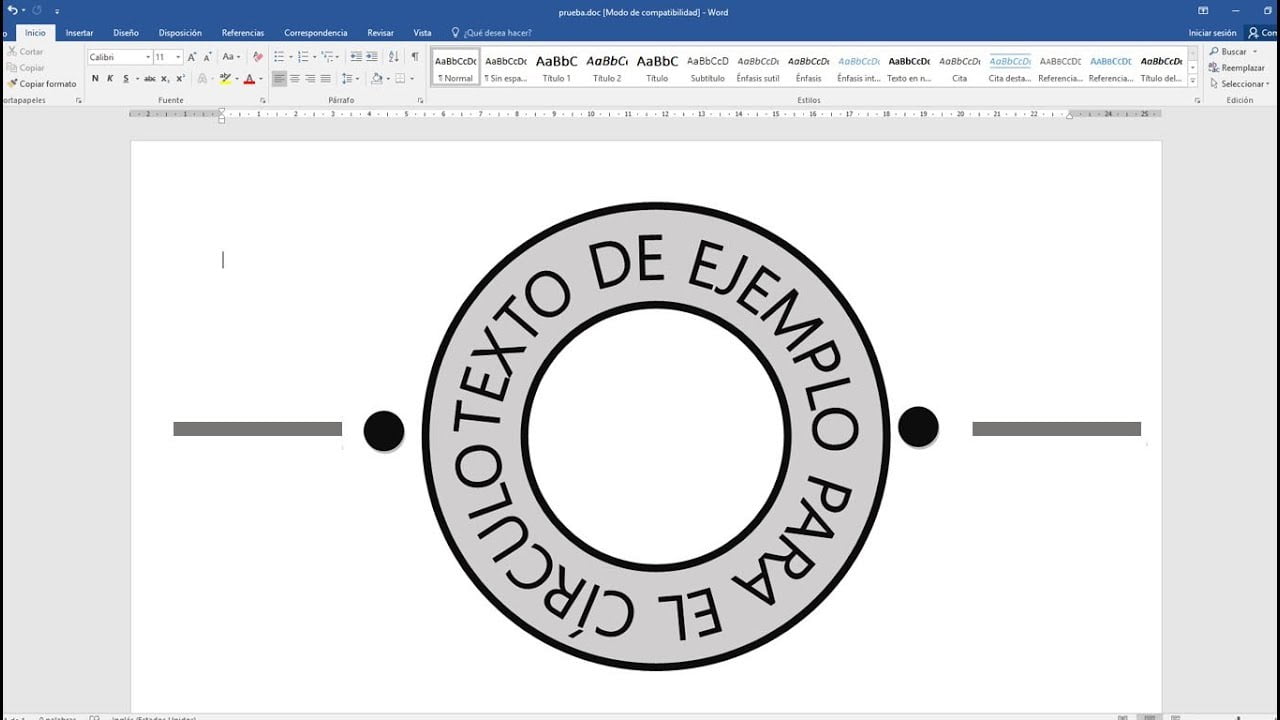This screenshot has height=720, width=1280.
Task: Click Iniciar sesión in the title bar
Action: [x=1213, y=32]
